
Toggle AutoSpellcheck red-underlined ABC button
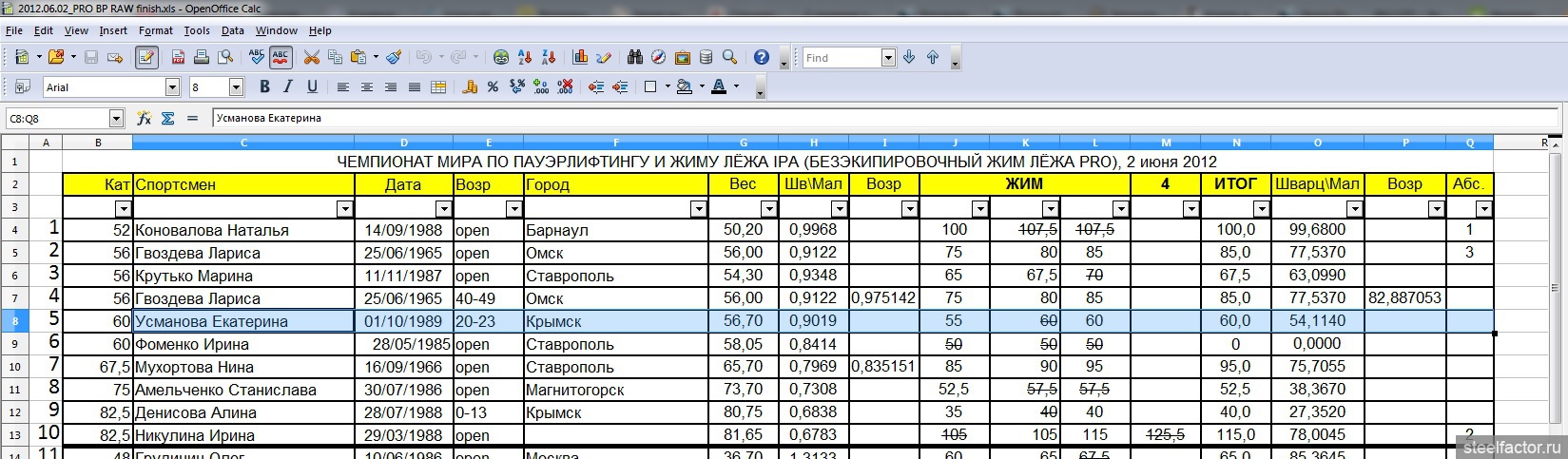click(x=281, y=58)
